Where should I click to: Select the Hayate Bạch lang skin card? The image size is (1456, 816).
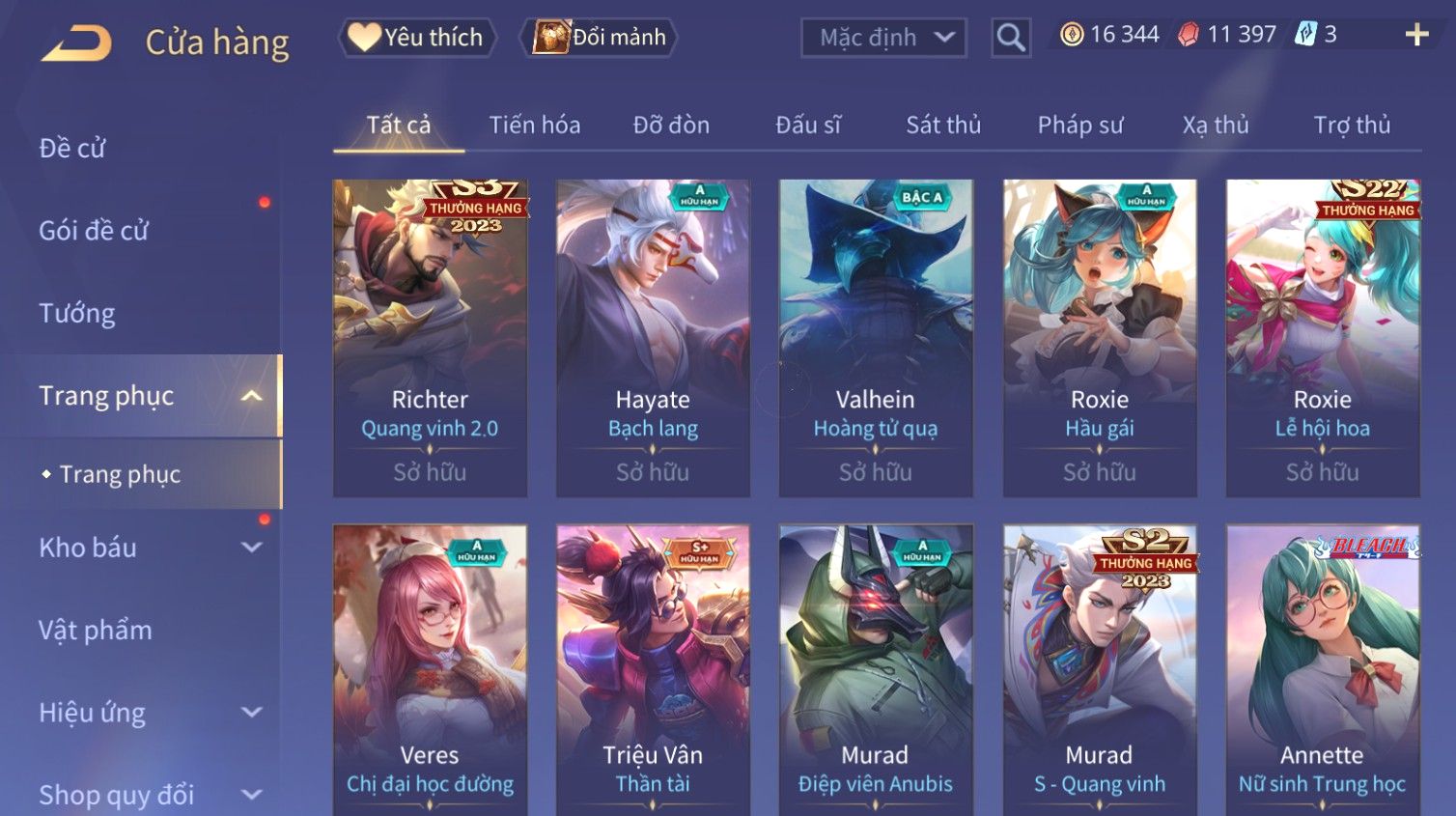(653, 338)
